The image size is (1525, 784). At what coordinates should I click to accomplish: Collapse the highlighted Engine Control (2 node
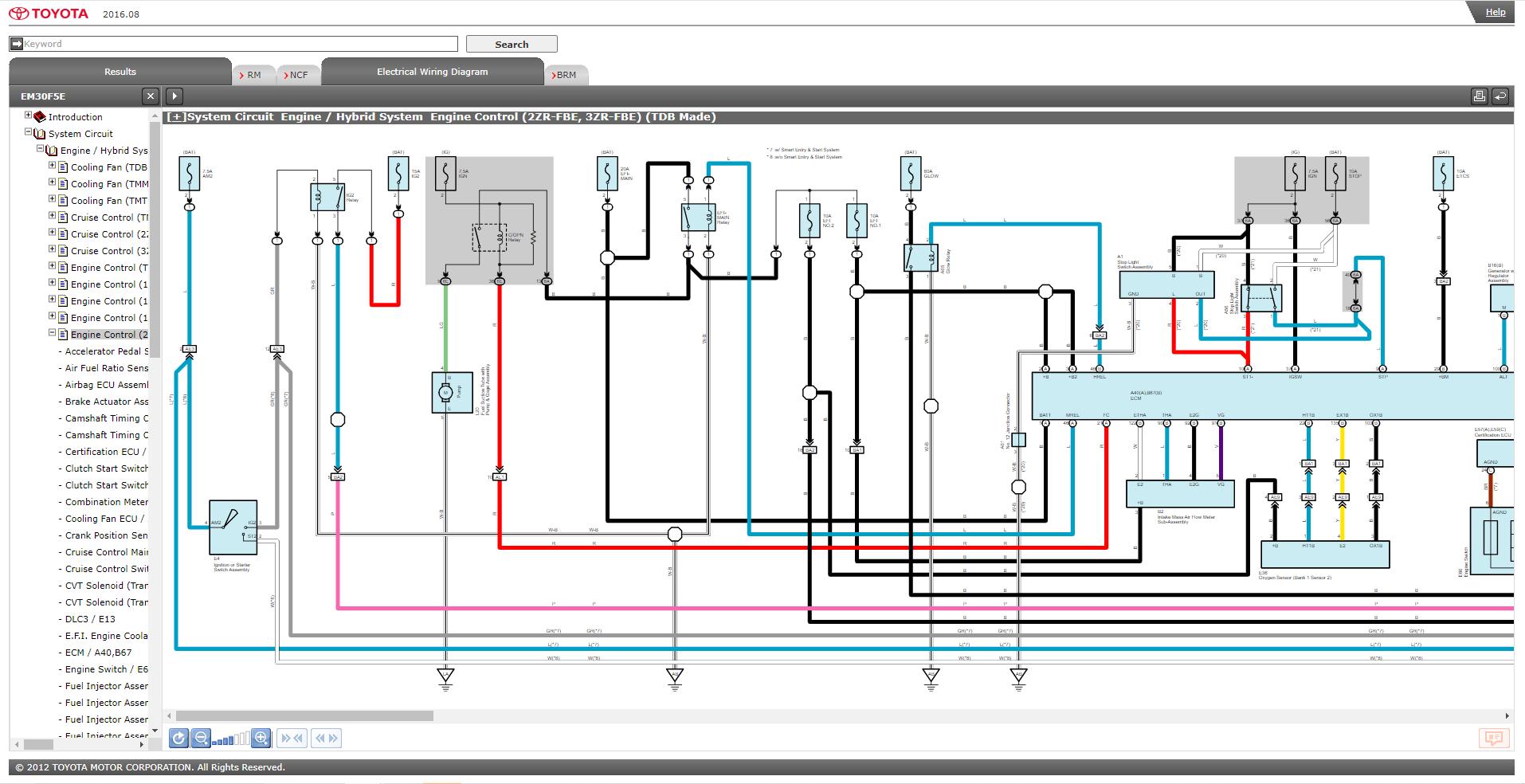click(x=52, y=333)
